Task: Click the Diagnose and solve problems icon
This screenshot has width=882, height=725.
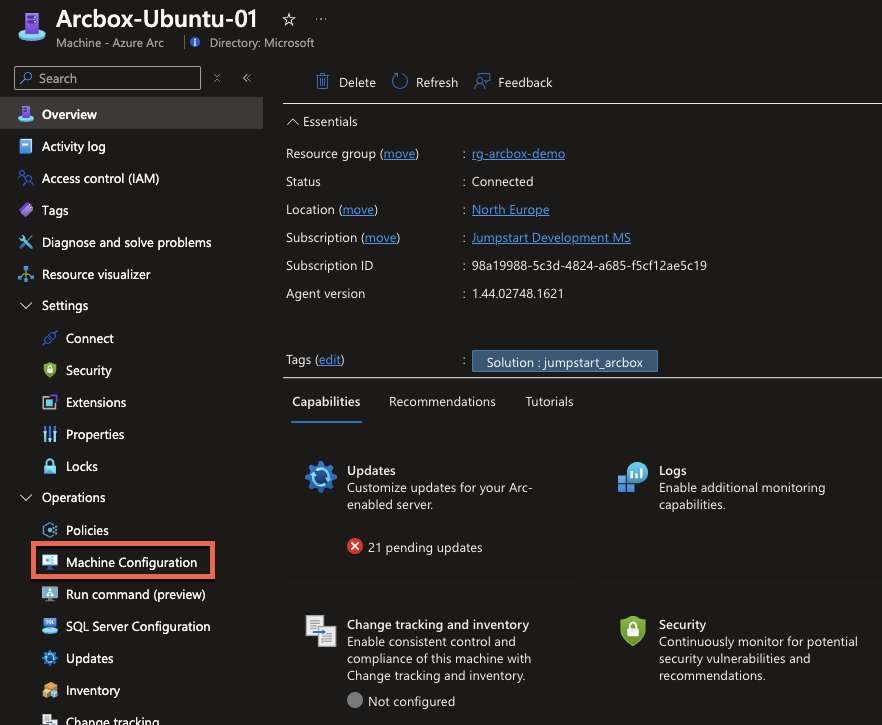Action: coord(26,242)
